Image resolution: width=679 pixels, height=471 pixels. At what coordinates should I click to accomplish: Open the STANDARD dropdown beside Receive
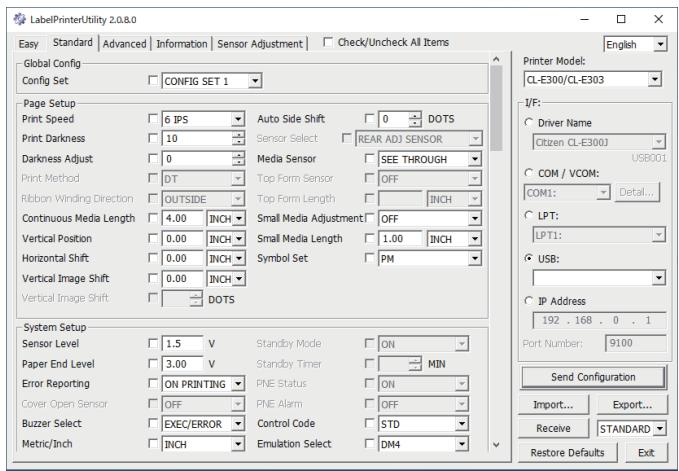click(x=632, y=429)
